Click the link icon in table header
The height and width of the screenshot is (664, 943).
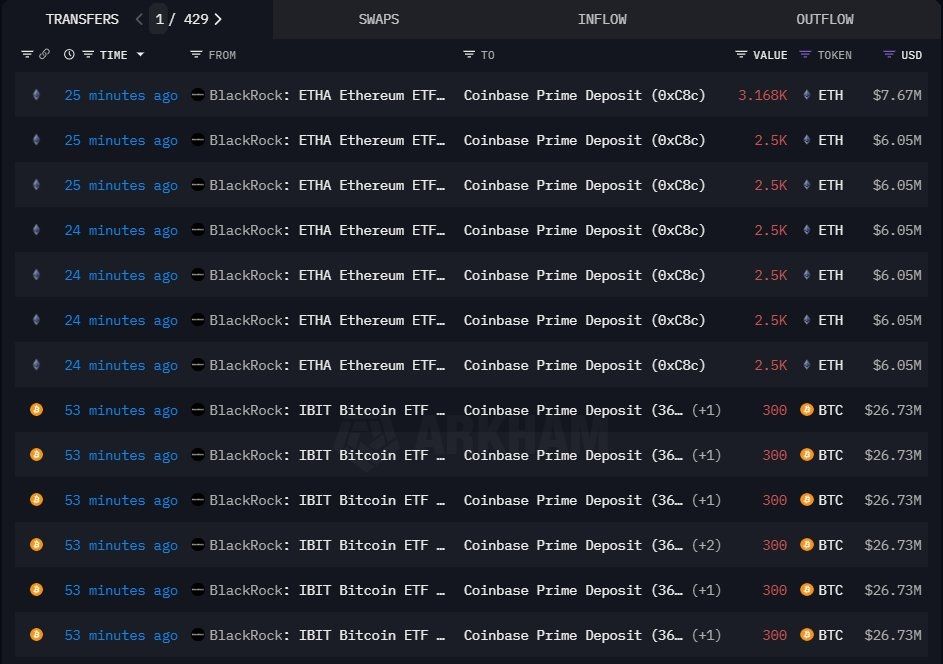pos(45,55)
